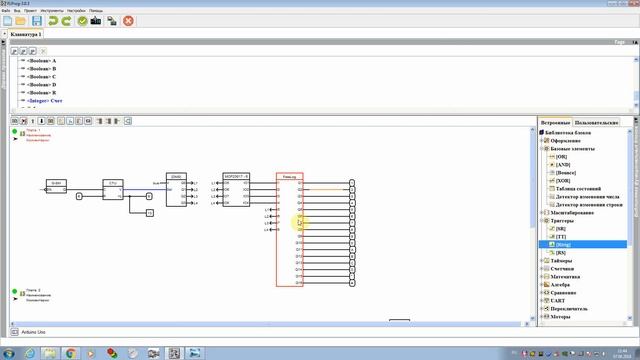Select the CTU counter block on the canvas
Viewport: 640px width, 360px height.
click(113, 189)
